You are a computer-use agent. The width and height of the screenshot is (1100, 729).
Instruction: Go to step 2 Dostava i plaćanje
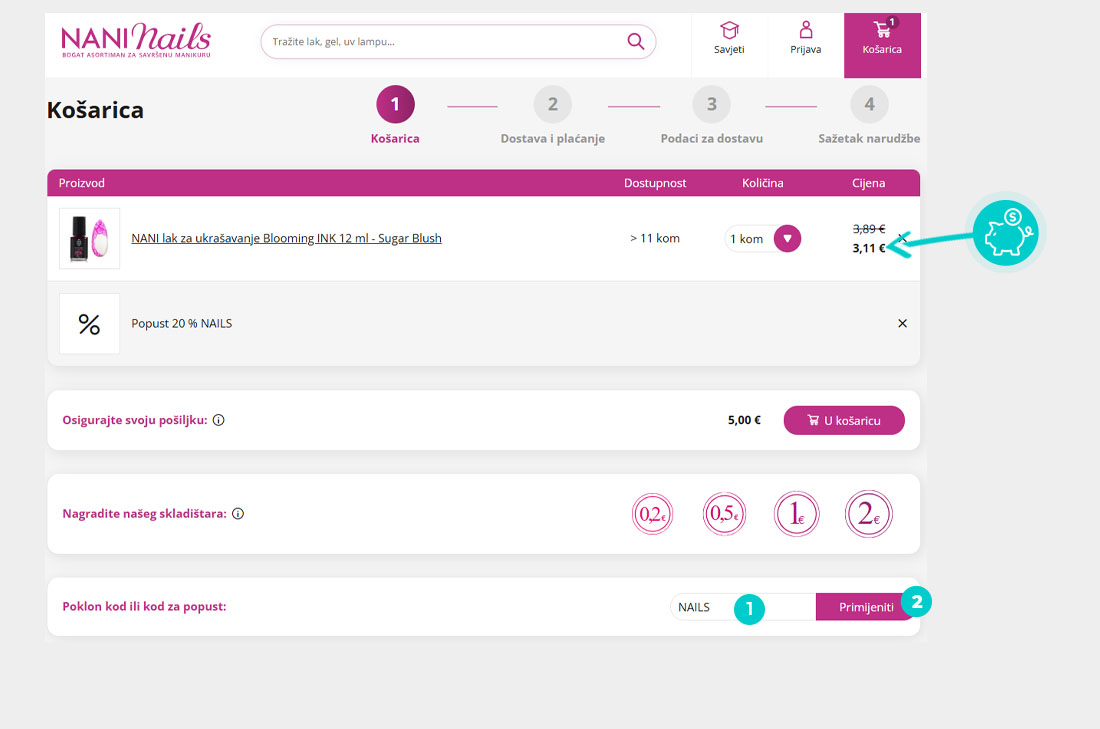point(552,105)
